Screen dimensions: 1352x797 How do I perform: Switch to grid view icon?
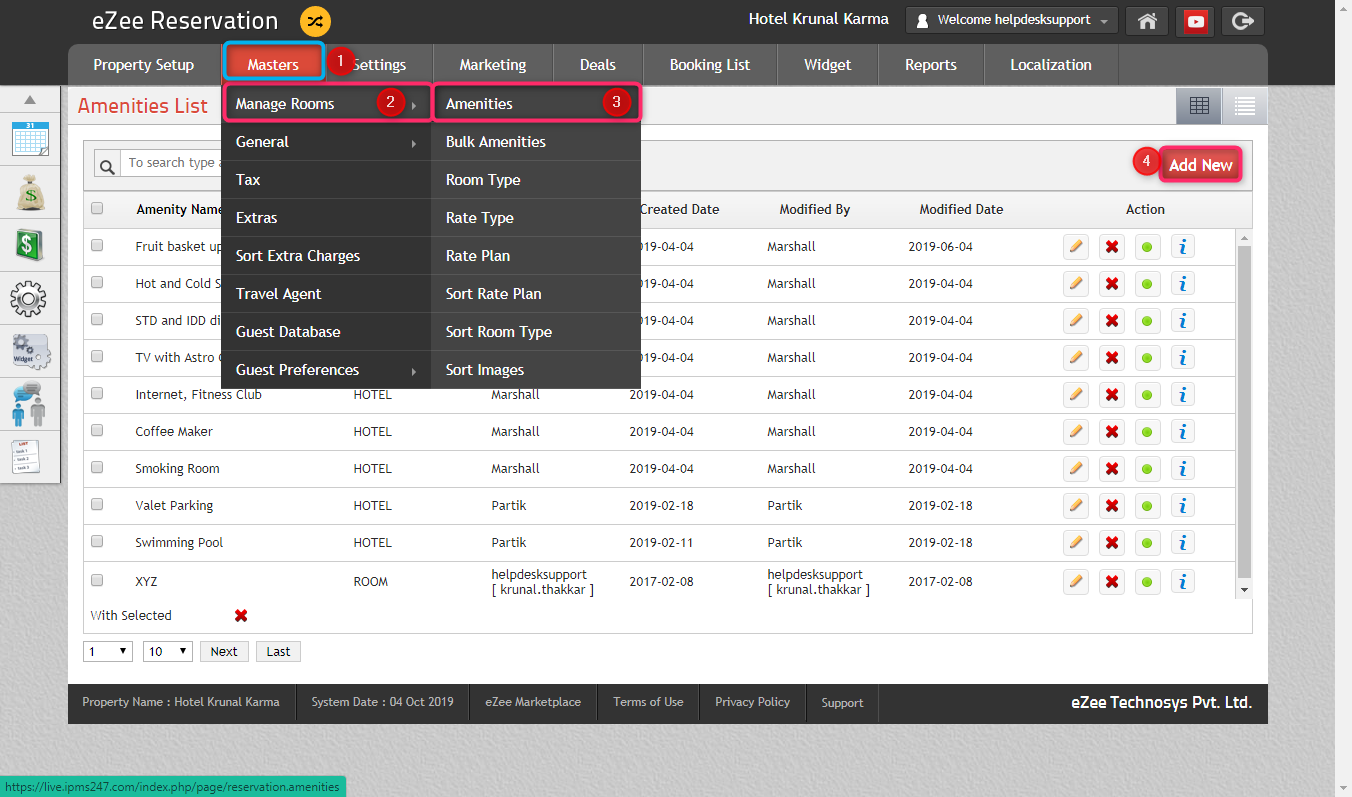pos(1199,105)
